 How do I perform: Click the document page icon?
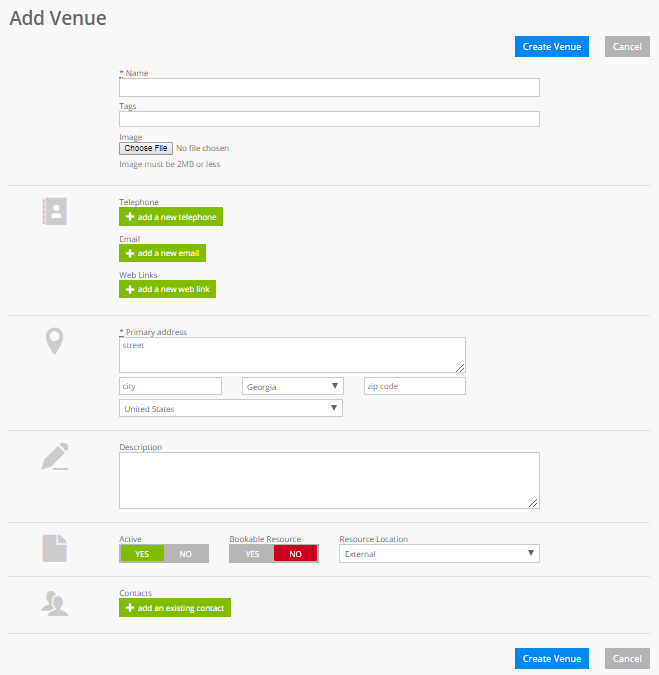(55, 548)
